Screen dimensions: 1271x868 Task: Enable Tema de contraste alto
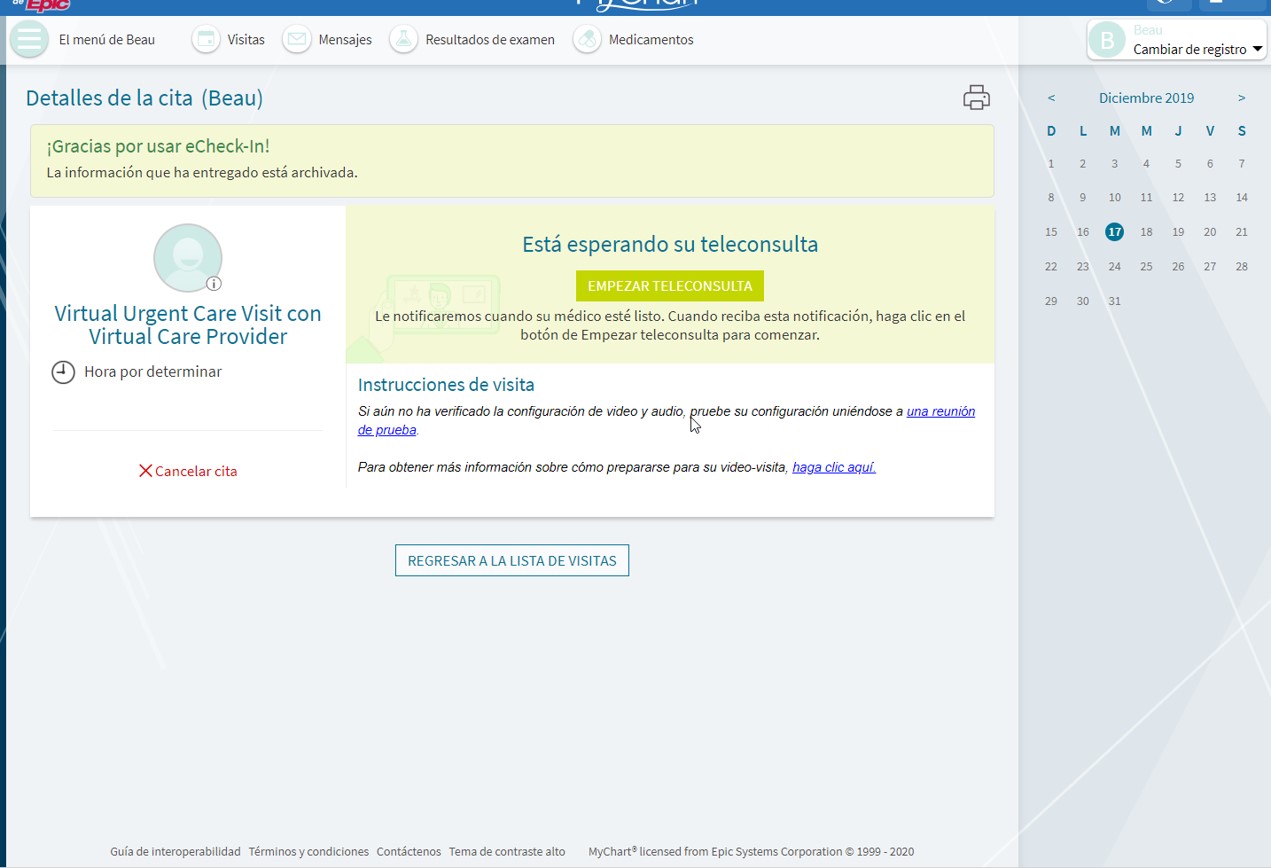[x=507, y=852]
